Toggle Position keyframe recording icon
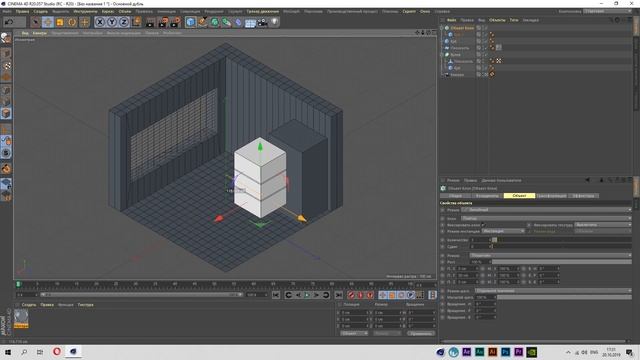Image resolution: width=640 pixels, height=360 pixels. 383,295
